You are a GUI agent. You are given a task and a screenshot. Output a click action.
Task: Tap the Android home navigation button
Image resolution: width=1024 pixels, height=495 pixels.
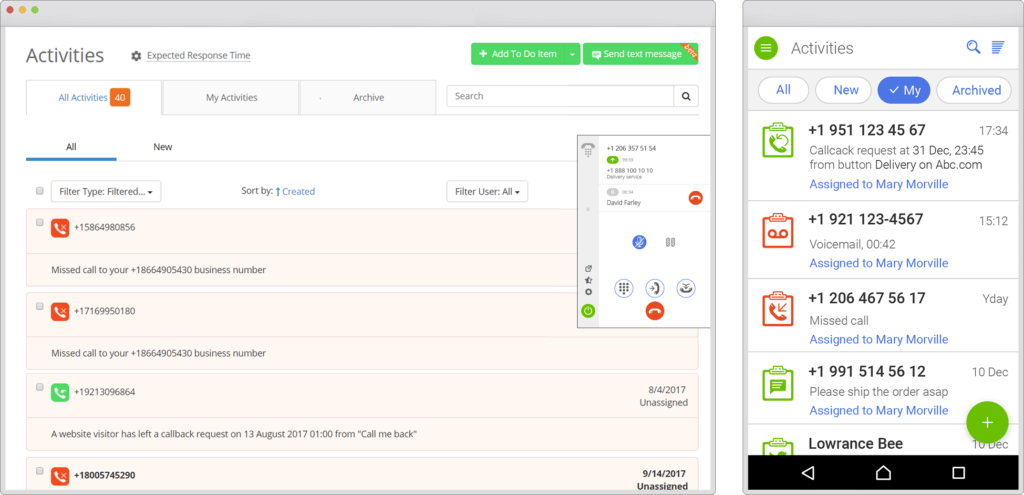(883, 473)
